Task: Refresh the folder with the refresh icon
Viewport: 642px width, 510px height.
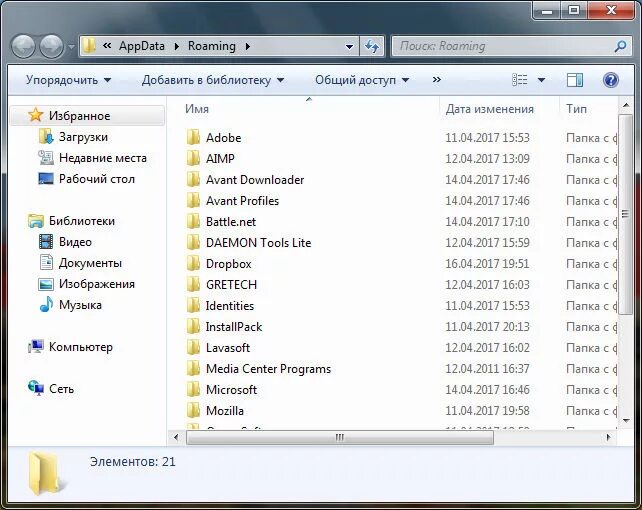Action: click(372, 46)
